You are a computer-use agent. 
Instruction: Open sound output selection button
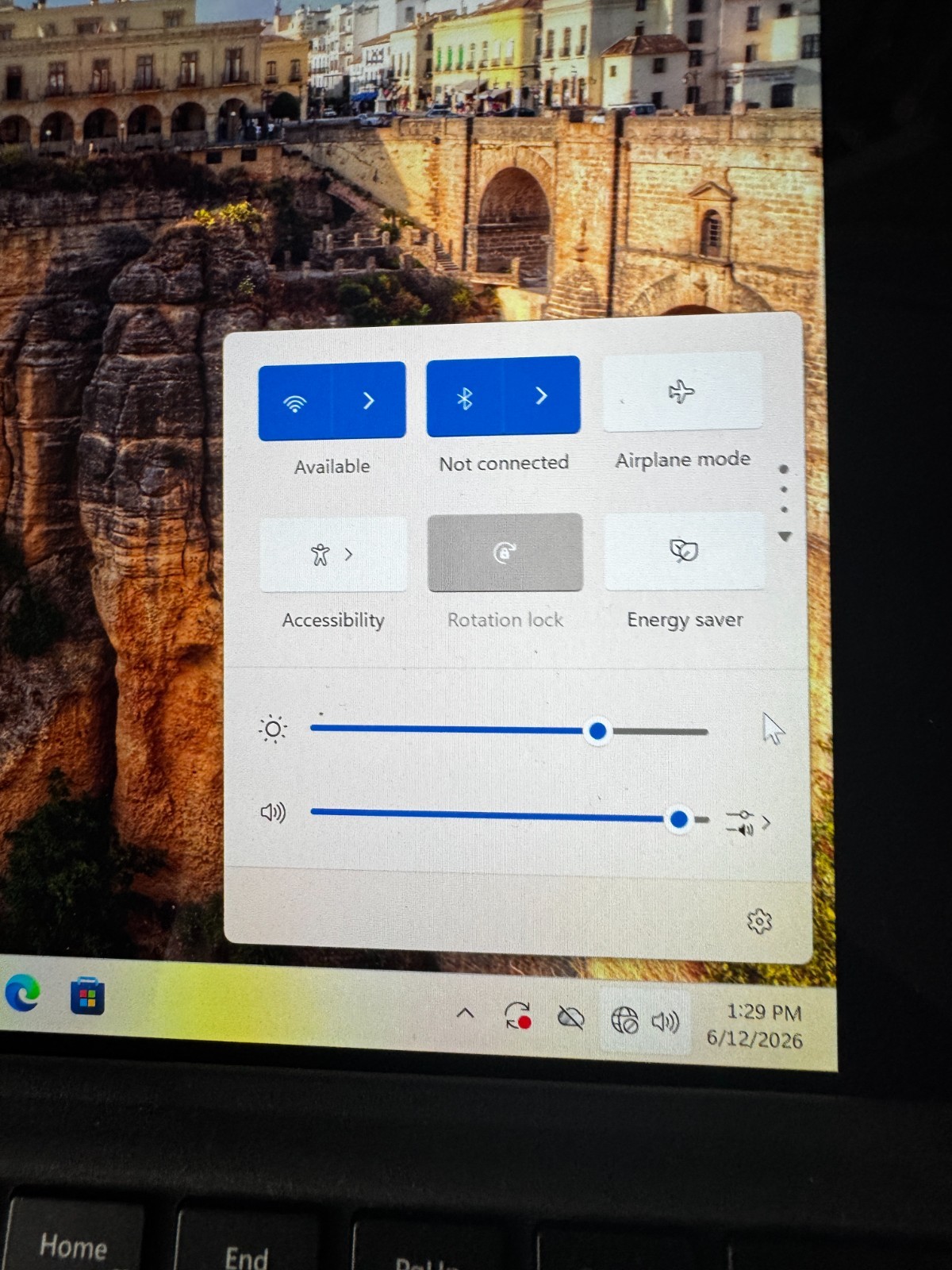tap(748, 823)
